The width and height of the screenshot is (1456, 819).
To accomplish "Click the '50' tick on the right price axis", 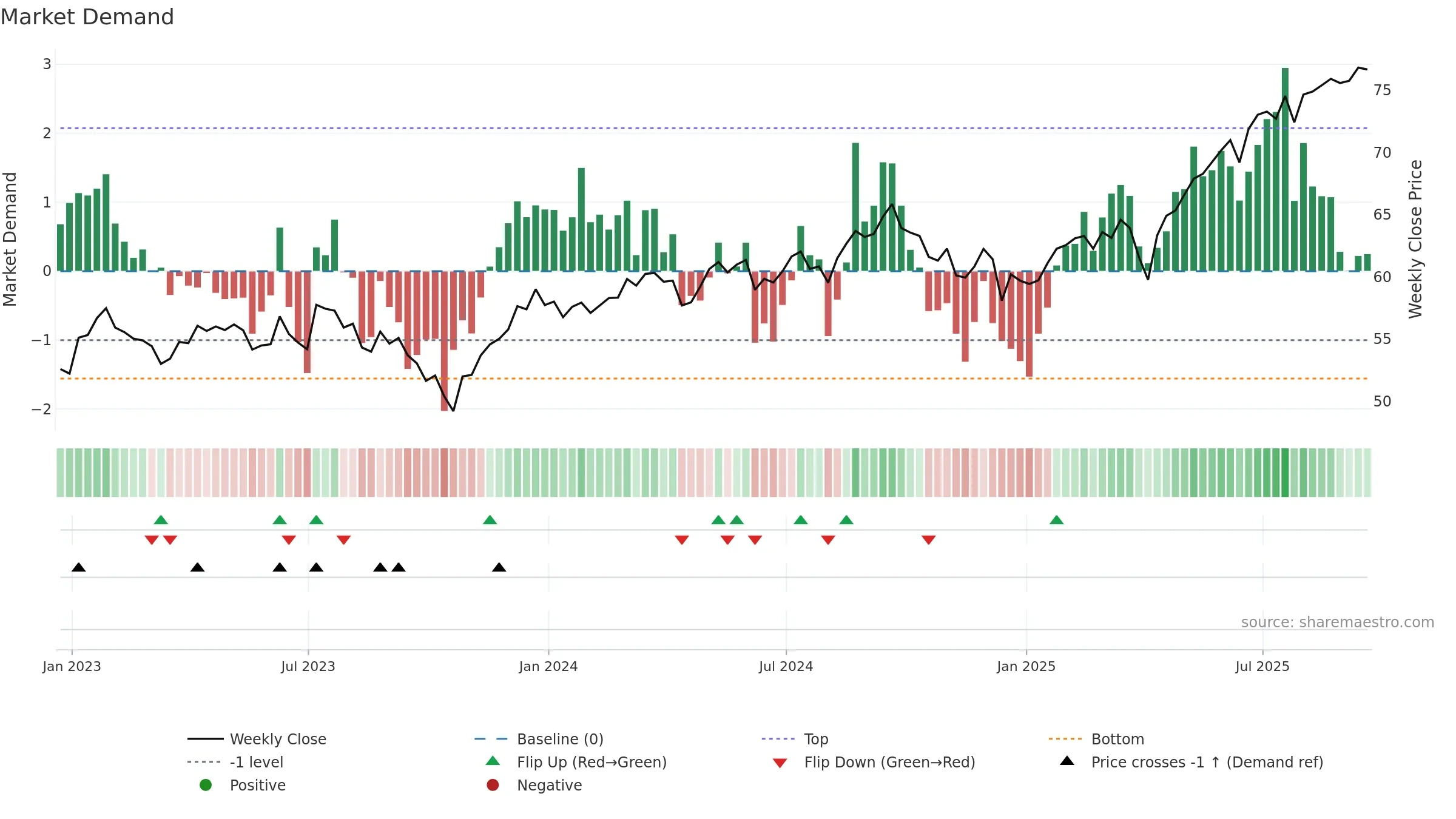I will click(1383, 402).
